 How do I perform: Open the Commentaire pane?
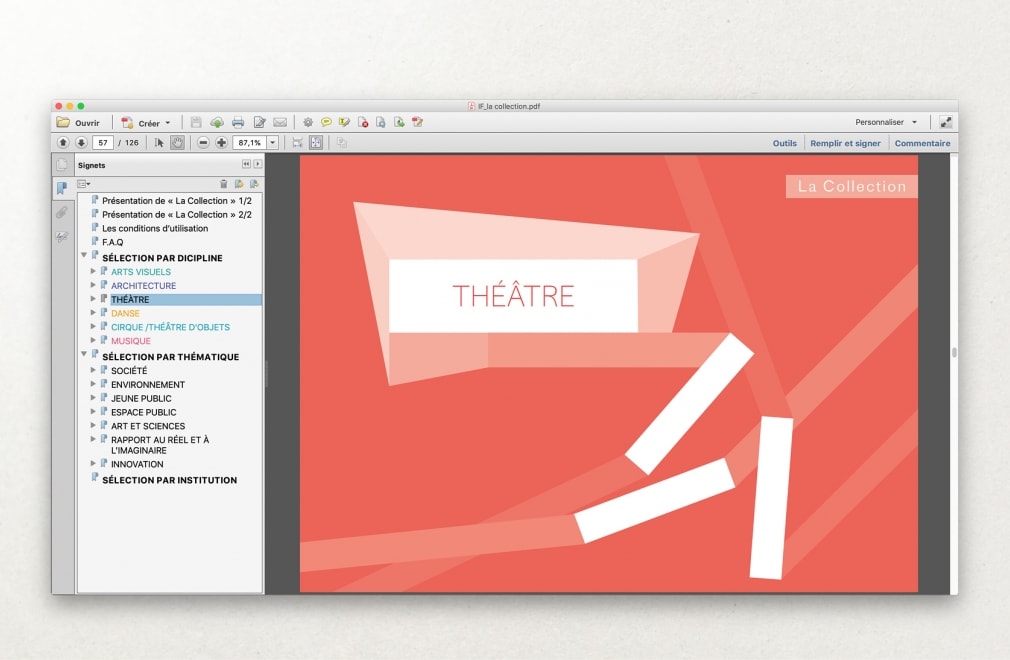[922, 143]
